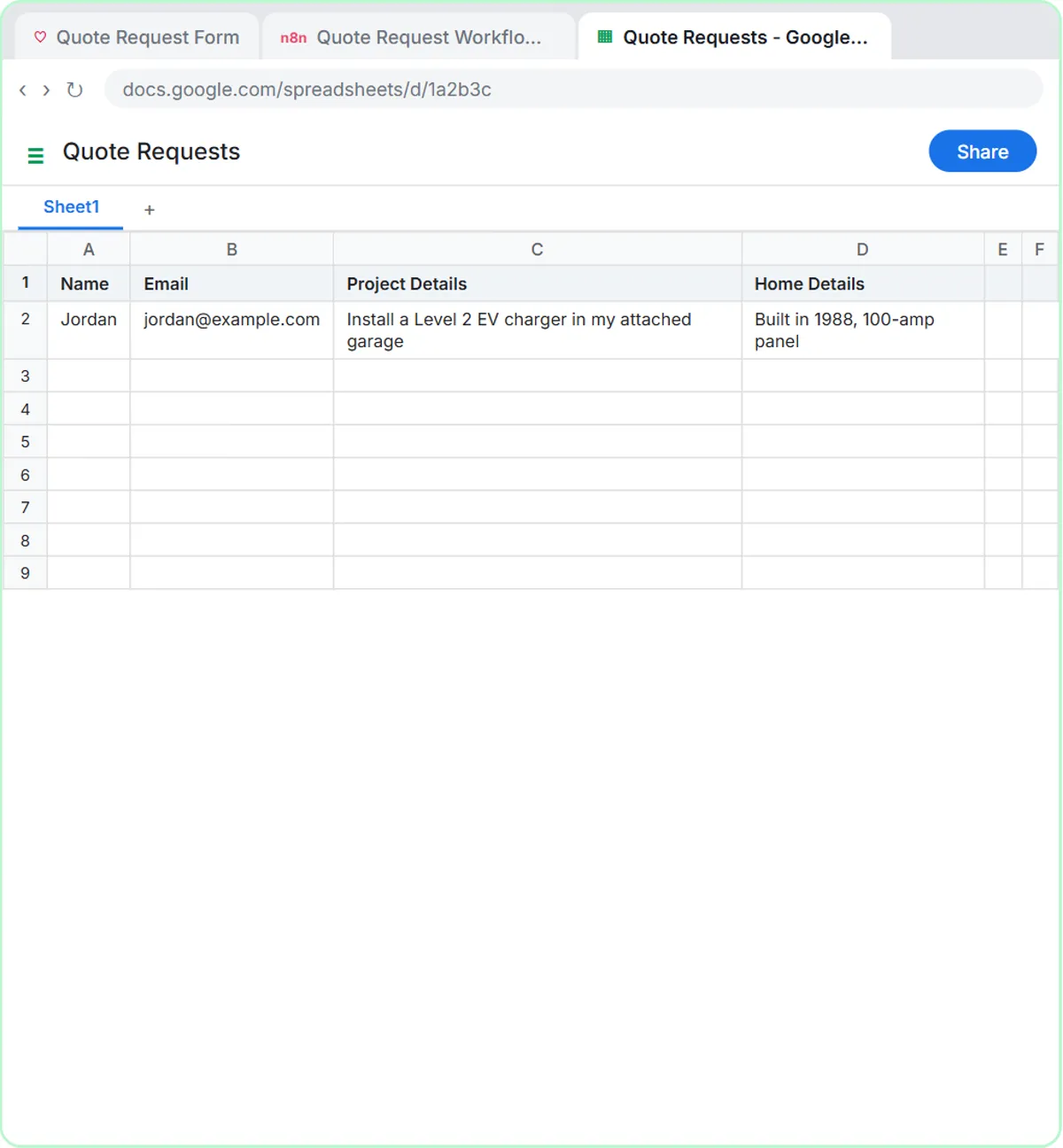Select the jordan@example.com cell
The image size is (1063, 1148).
(232, 330)
